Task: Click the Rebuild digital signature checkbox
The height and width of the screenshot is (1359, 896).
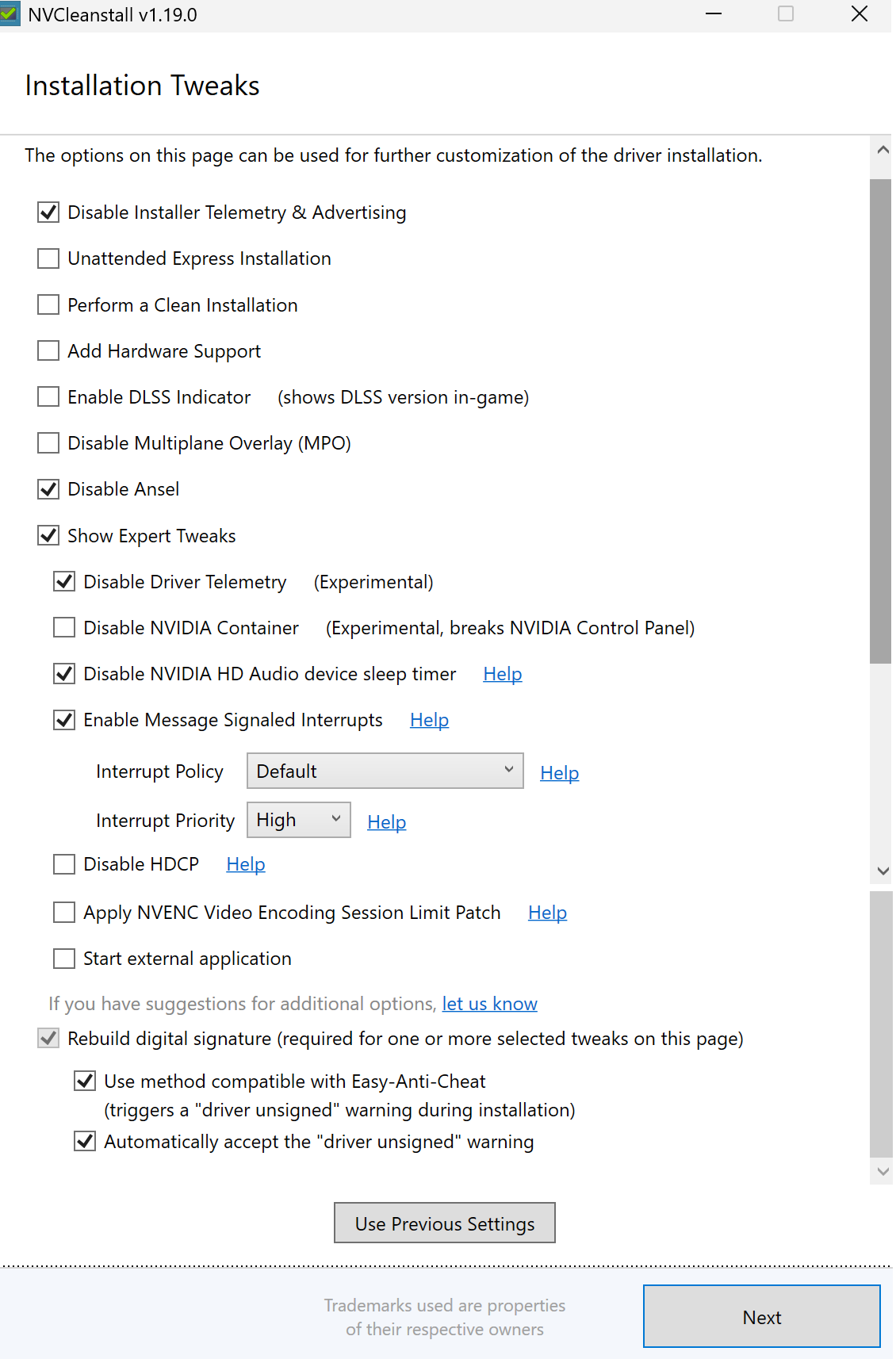Action: 48,1038
